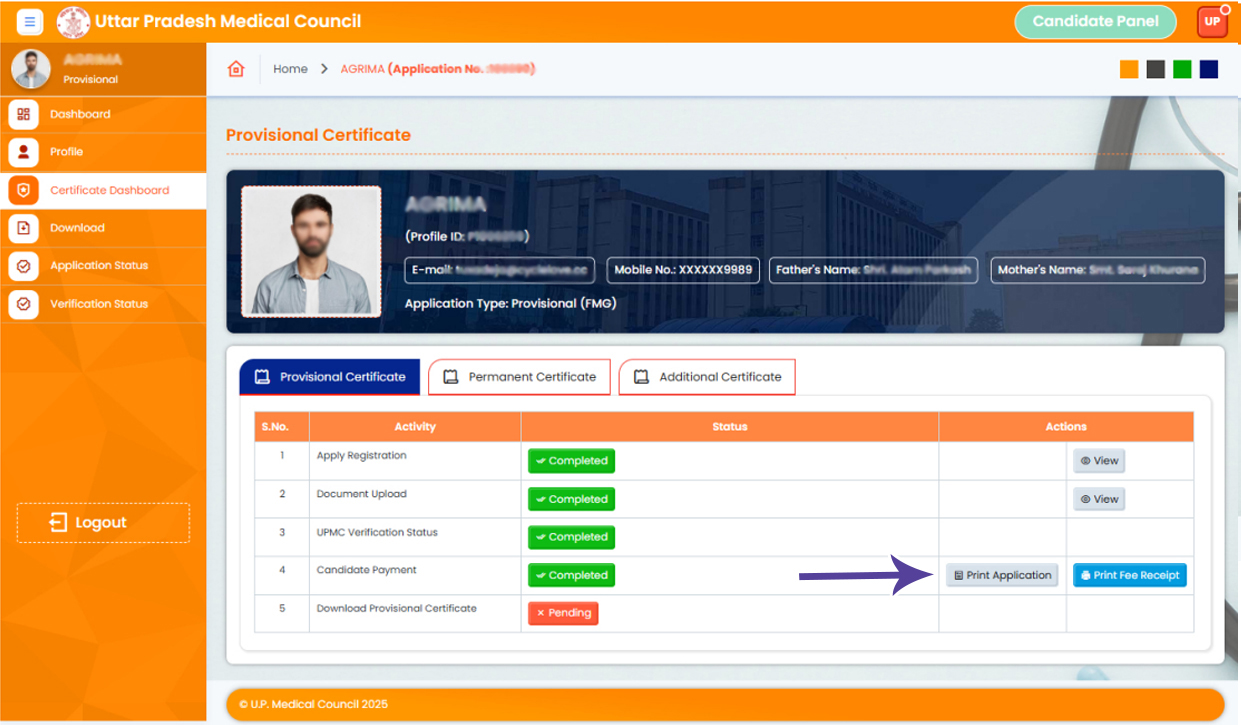The height and width of the screenshot is (725, 1241).
Task: Click the UP user badge icon
Action: pyautogui.click(x=1211, y=21)
